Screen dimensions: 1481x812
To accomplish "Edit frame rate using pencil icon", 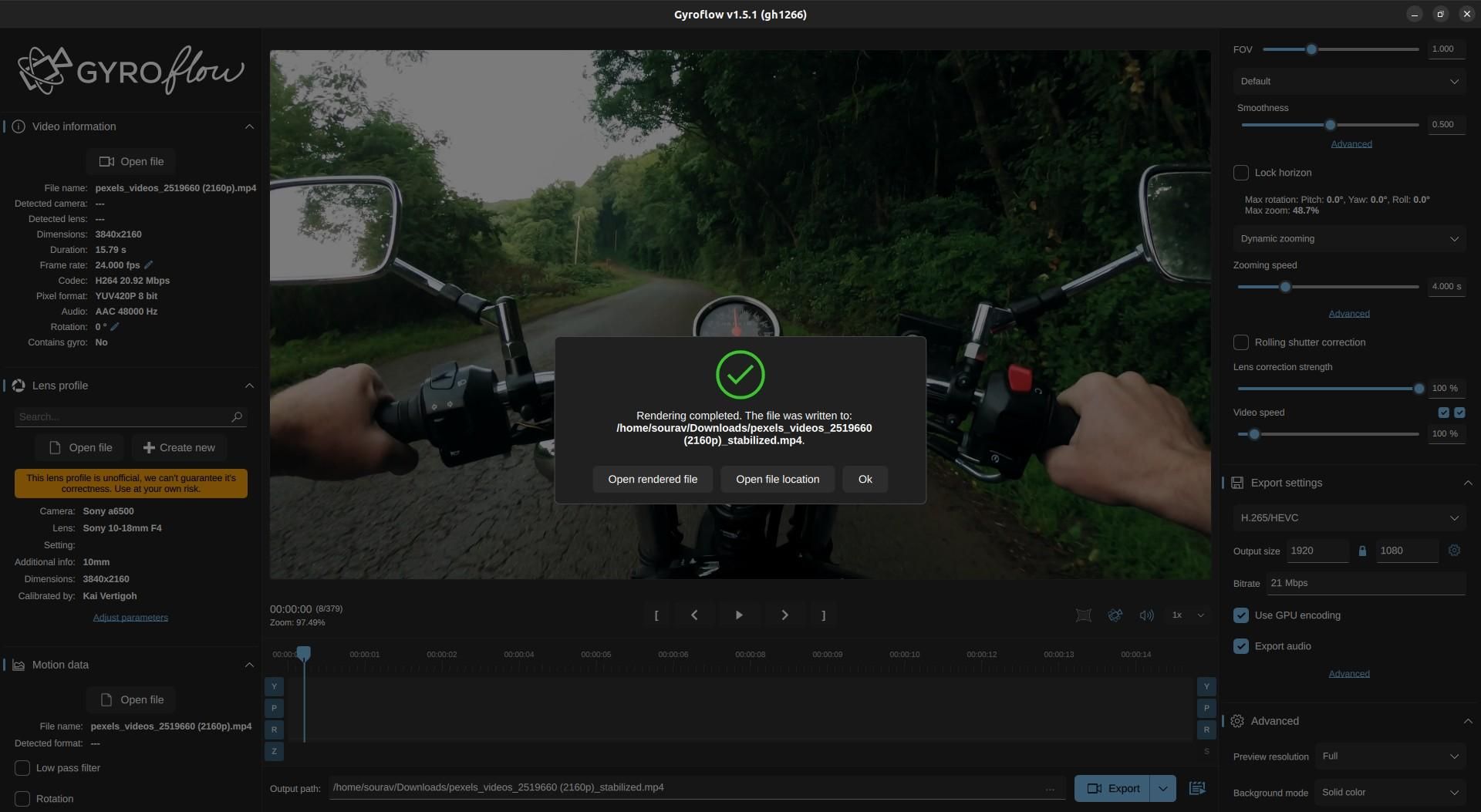I will coord(148,264).
